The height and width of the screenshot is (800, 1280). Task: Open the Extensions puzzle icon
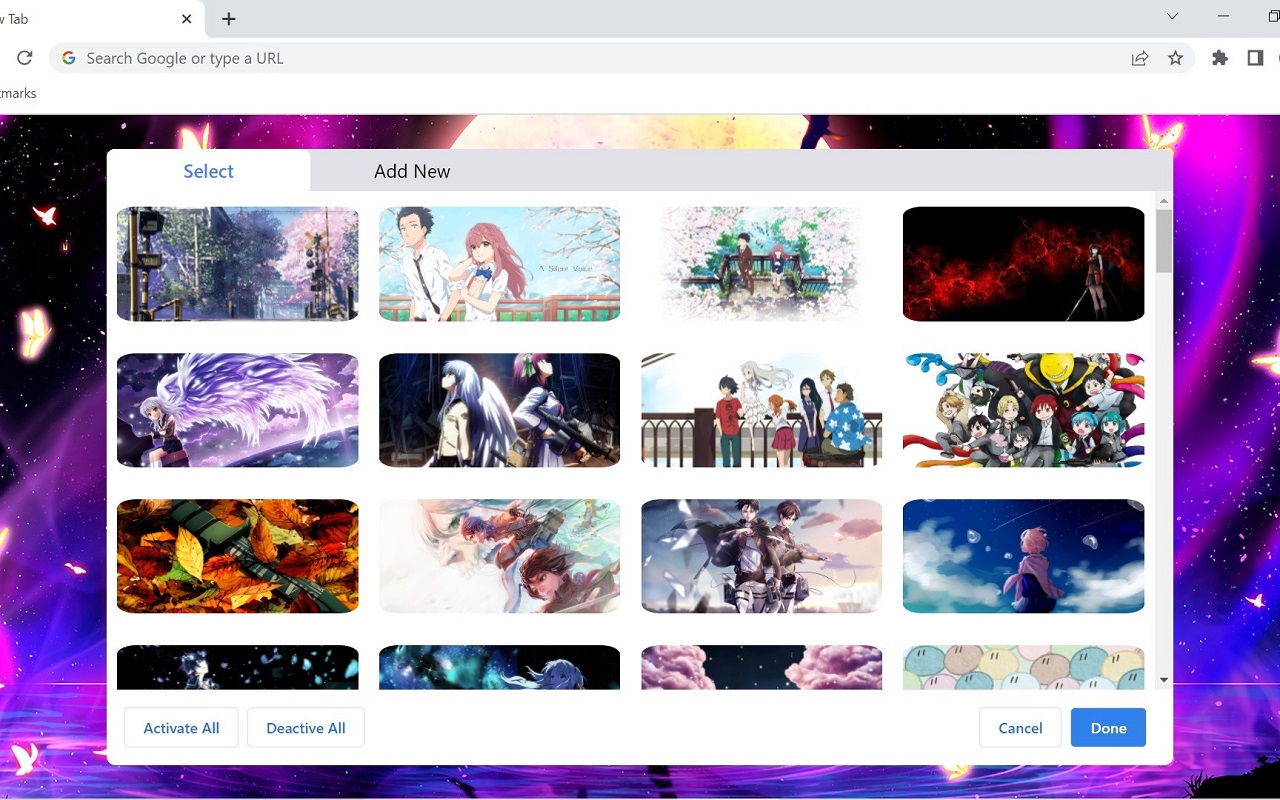tap(1220, 58)
